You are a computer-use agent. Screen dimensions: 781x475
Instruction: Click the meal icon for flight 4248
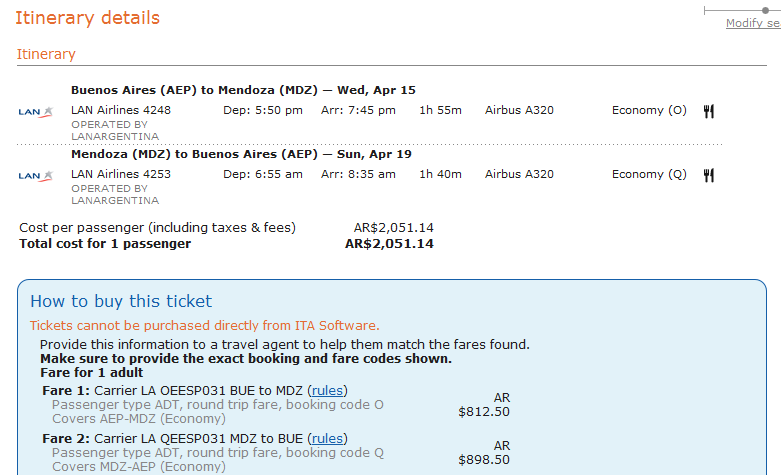[x=709, y=111]
